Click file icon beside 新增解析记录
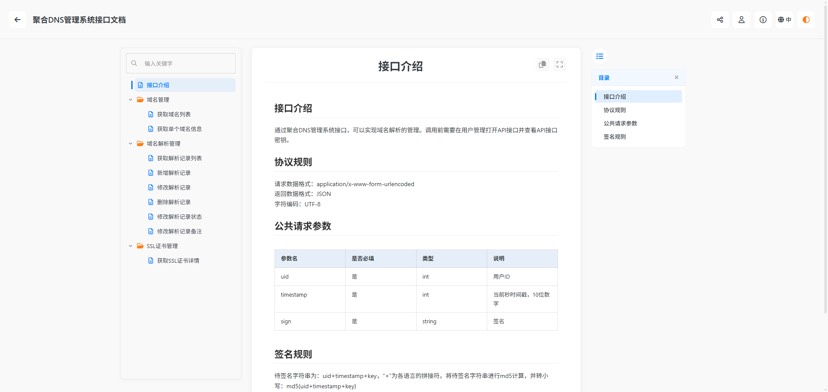The image size is (828, 392). tap(150, 173)
